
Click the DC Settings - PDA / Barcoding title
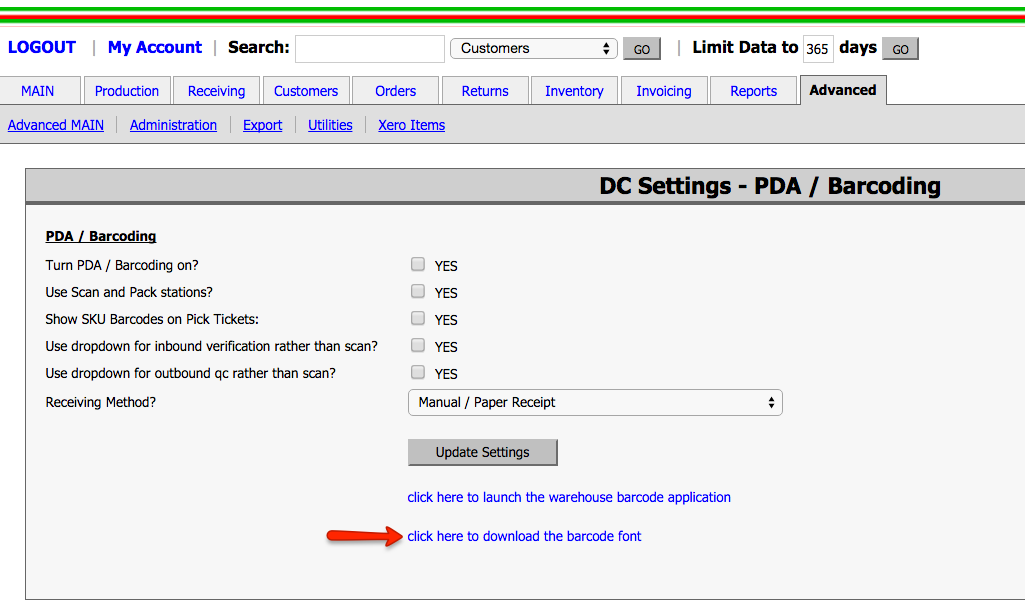tap(770, 186)
